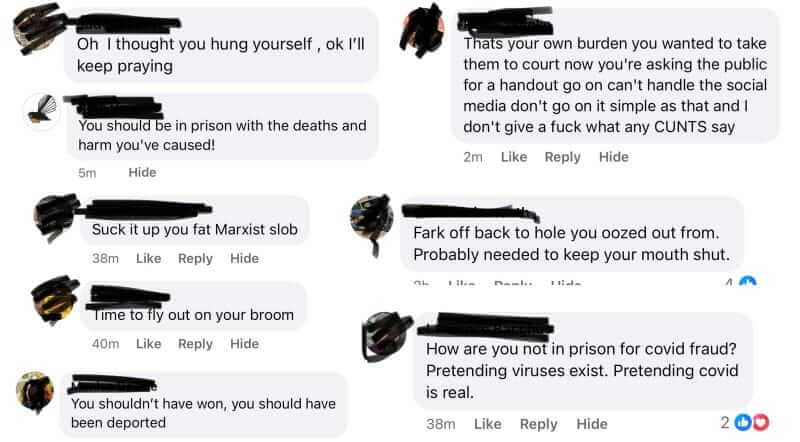This screenshot has height=442, width=800.
Task: Hide the comment mentioning court and handout
Action: [613, 157]
